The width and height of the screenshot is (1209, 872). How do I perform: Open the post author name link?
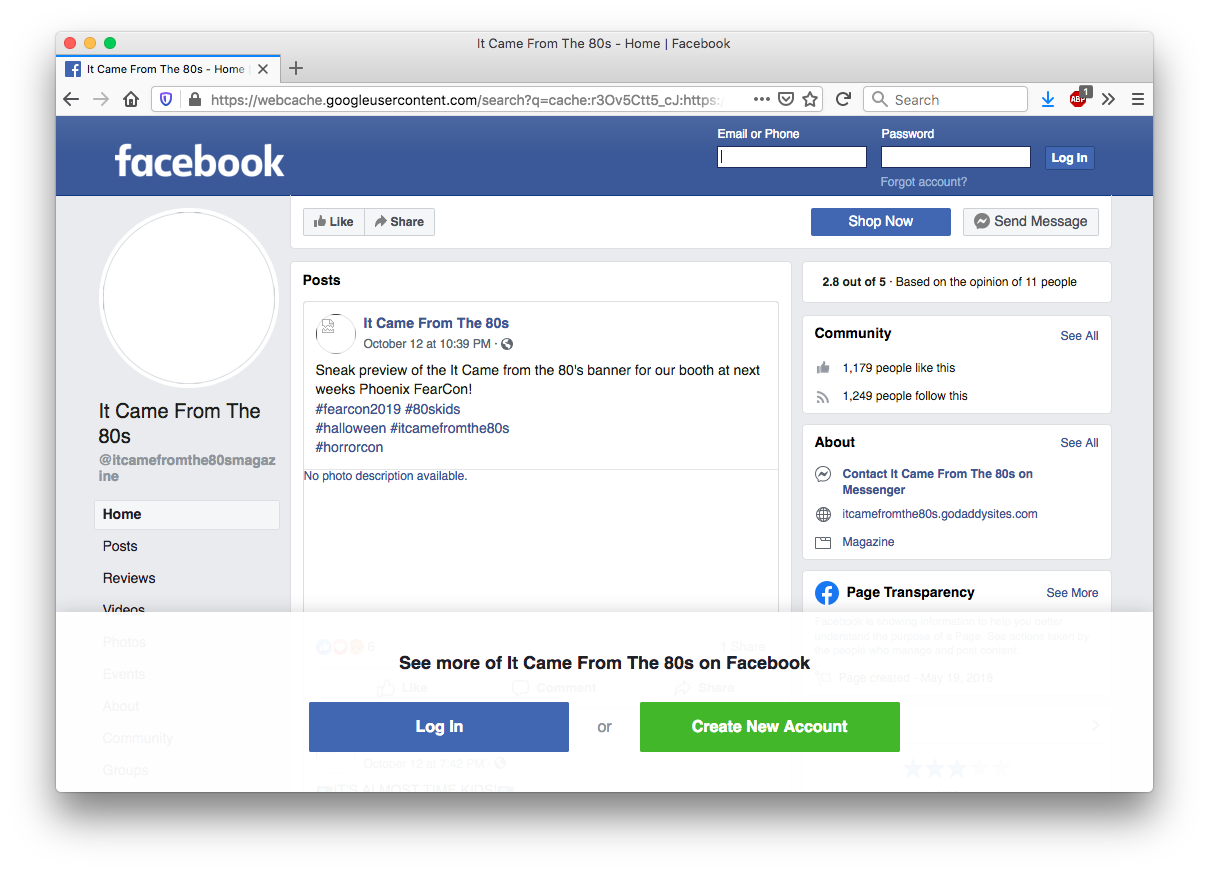pos(436,323)
